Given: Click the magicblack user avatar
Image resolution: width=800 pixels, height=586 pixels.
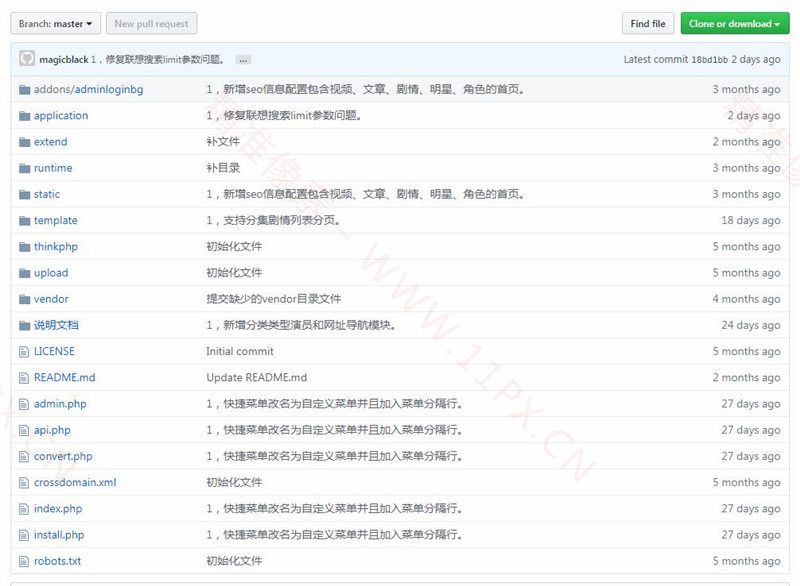Looking at the screenshot, I should [x=27, y=59].
